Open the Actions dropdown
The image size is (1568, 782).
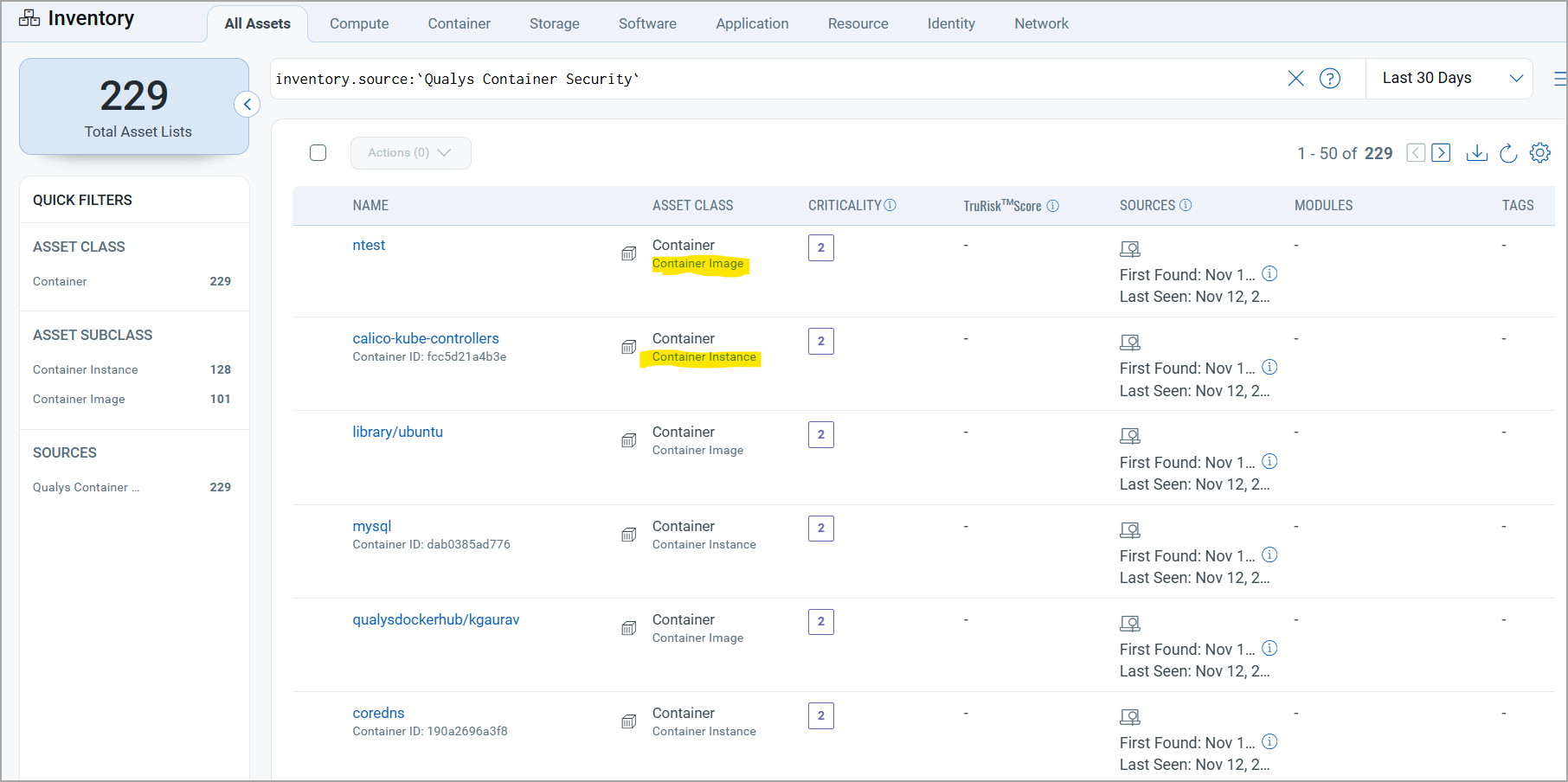point(410,152)
